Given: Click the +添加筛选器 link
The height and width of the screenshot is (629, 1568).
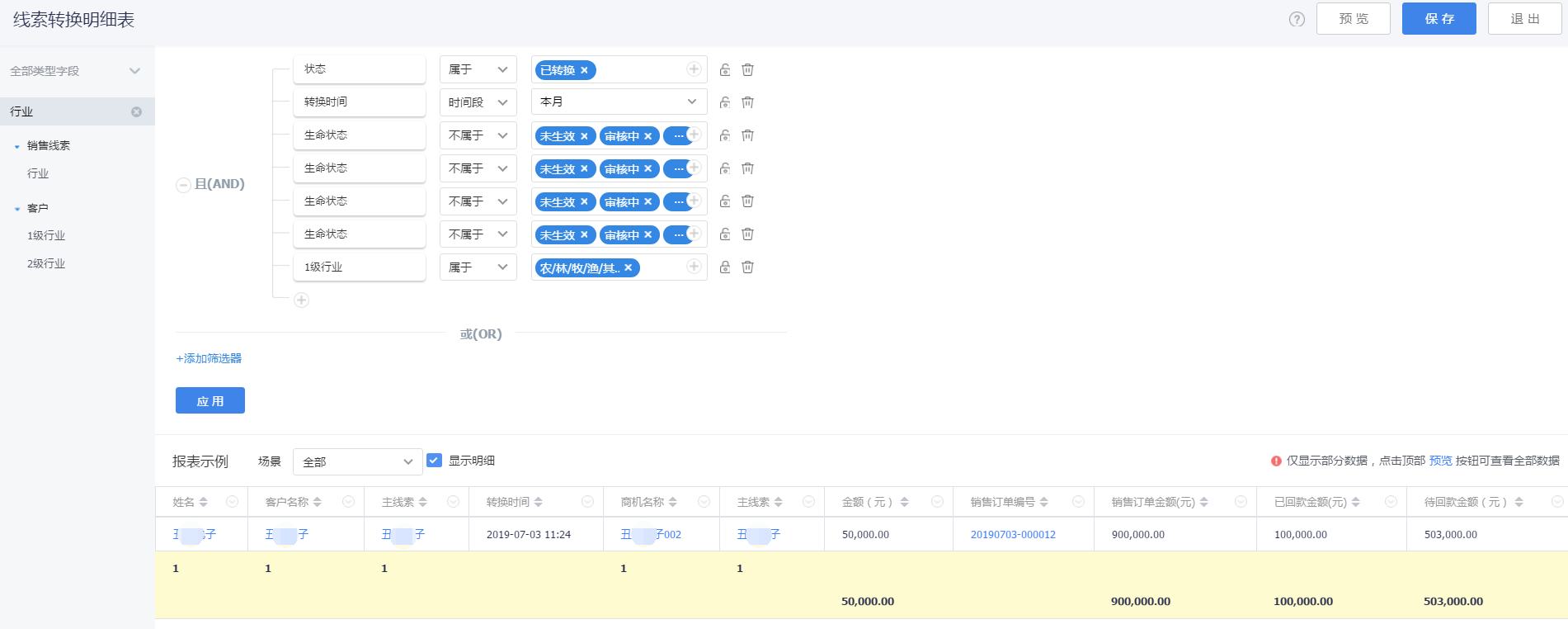Looking at the screenshot, I should coord(209,358).
